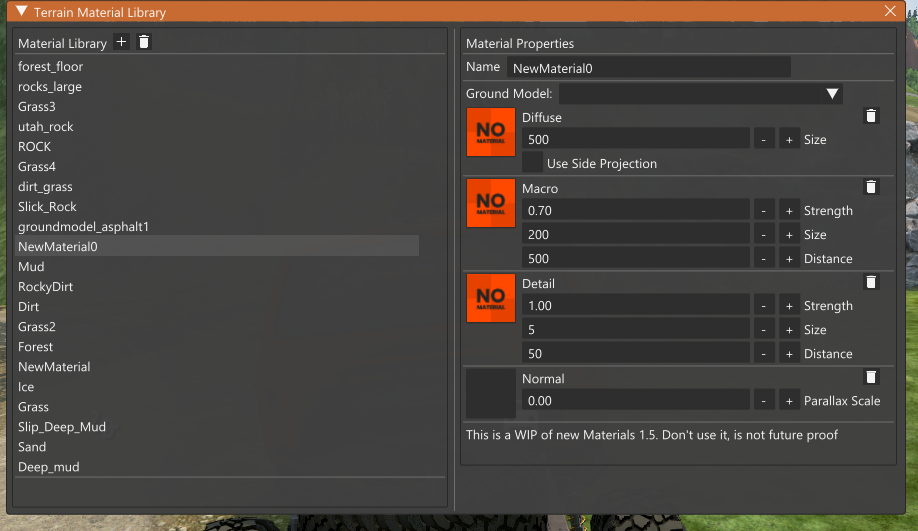Open the Ground Model dropdown
Image resolution: width=918 pixels, height=531 pixels.
click(701, 94)
